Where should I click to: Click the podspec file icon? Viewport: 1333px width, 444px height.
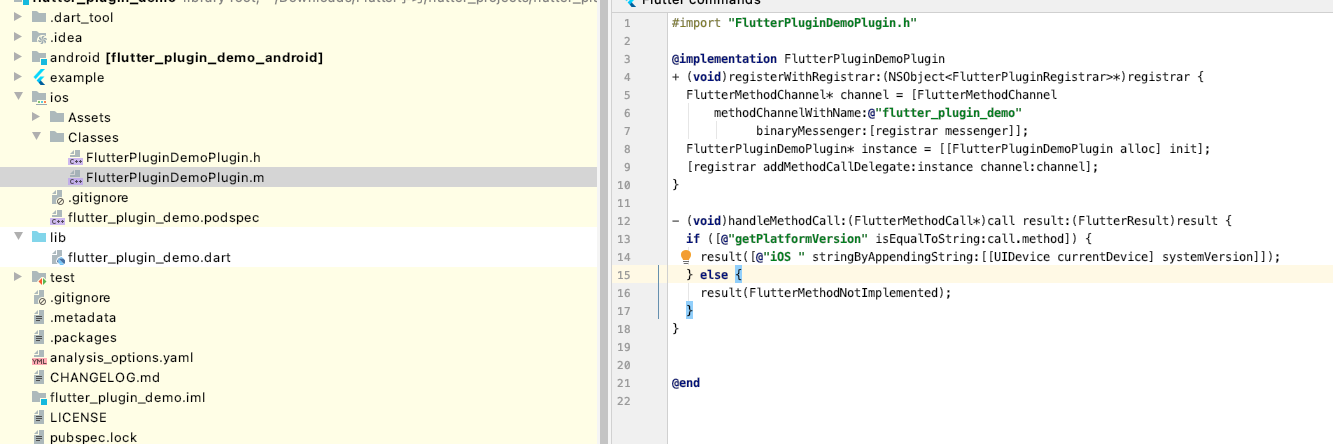click(58, 217)
